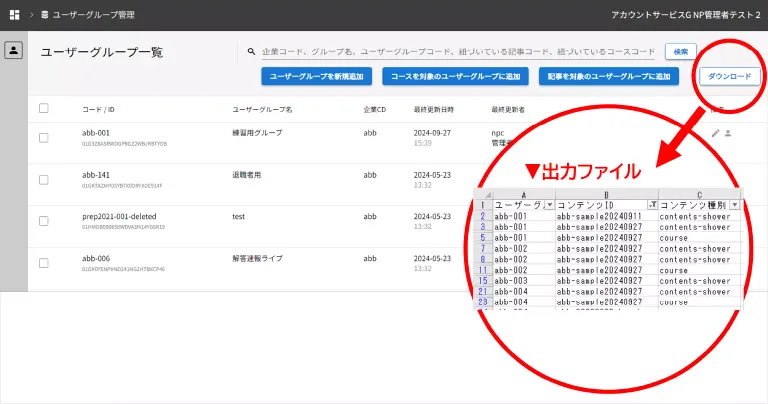Click the 2024-05-23 date in abb-006 row

pos(432,259)
